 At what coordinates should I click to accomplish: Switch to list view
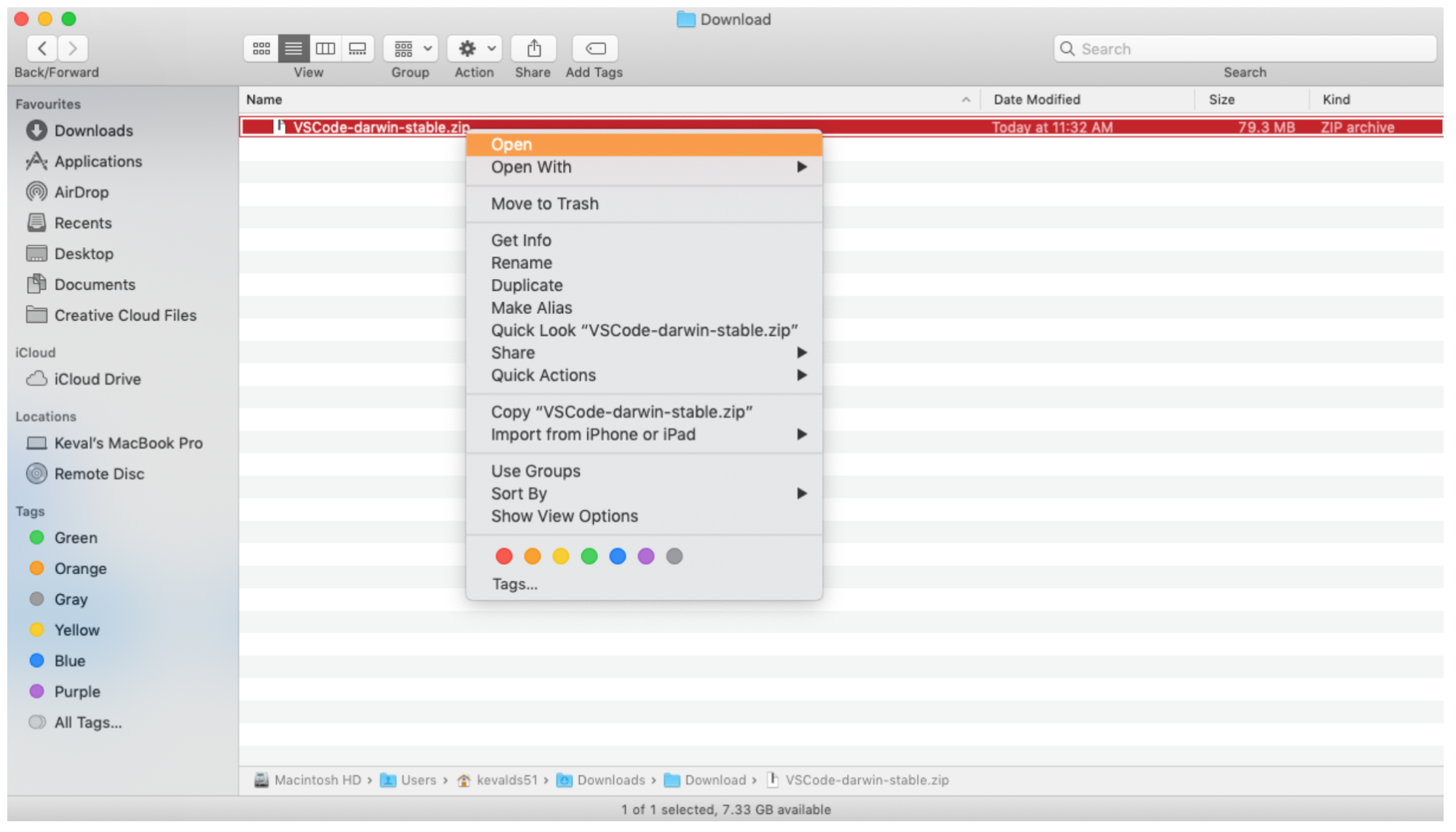(294, 49)
